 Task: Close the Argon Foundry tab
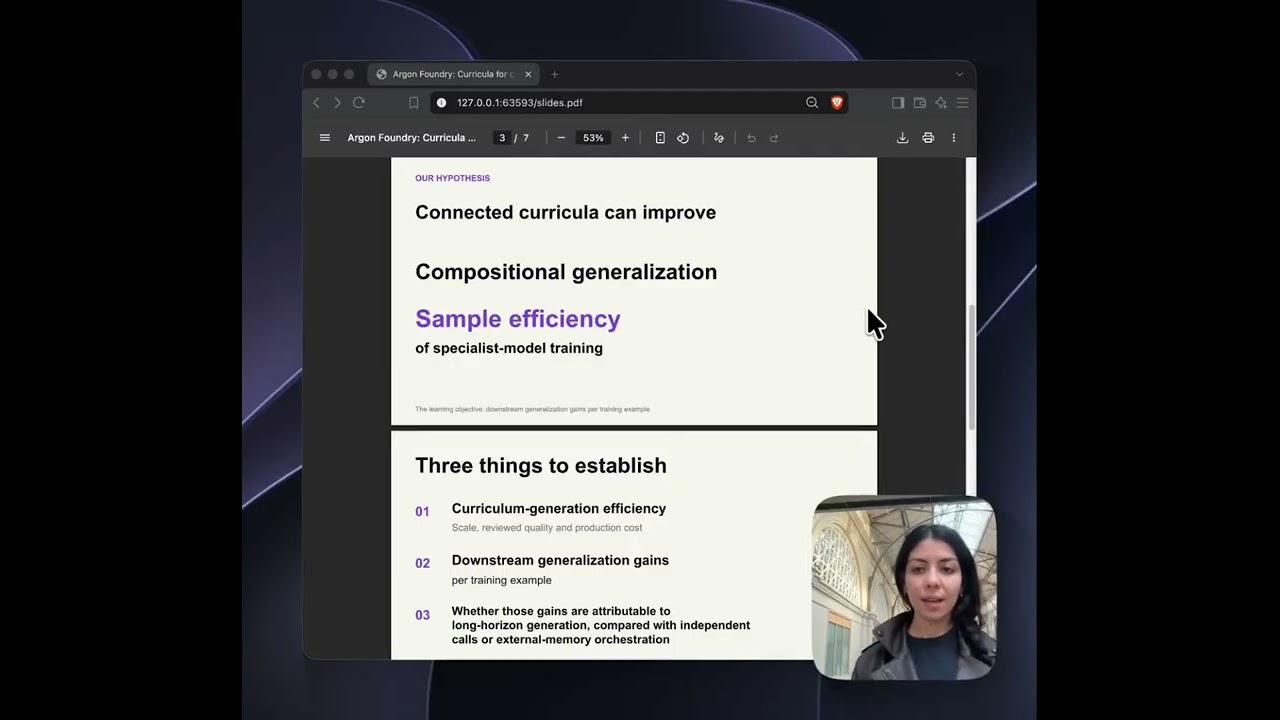pos(528,74)
